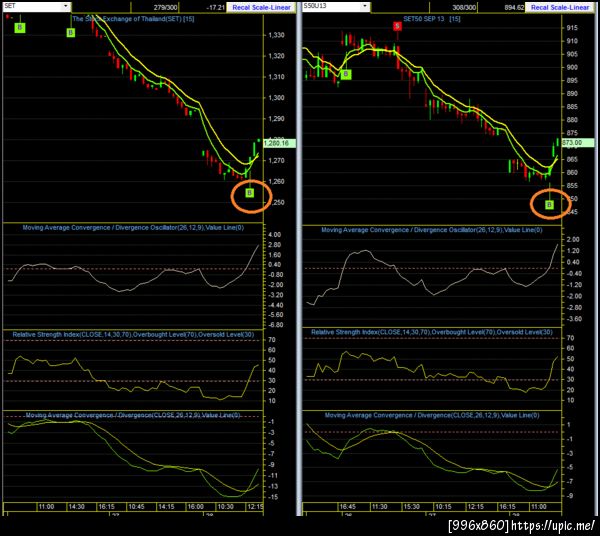
Task: Click the 885 price scale label
Action: click(572, 107)
